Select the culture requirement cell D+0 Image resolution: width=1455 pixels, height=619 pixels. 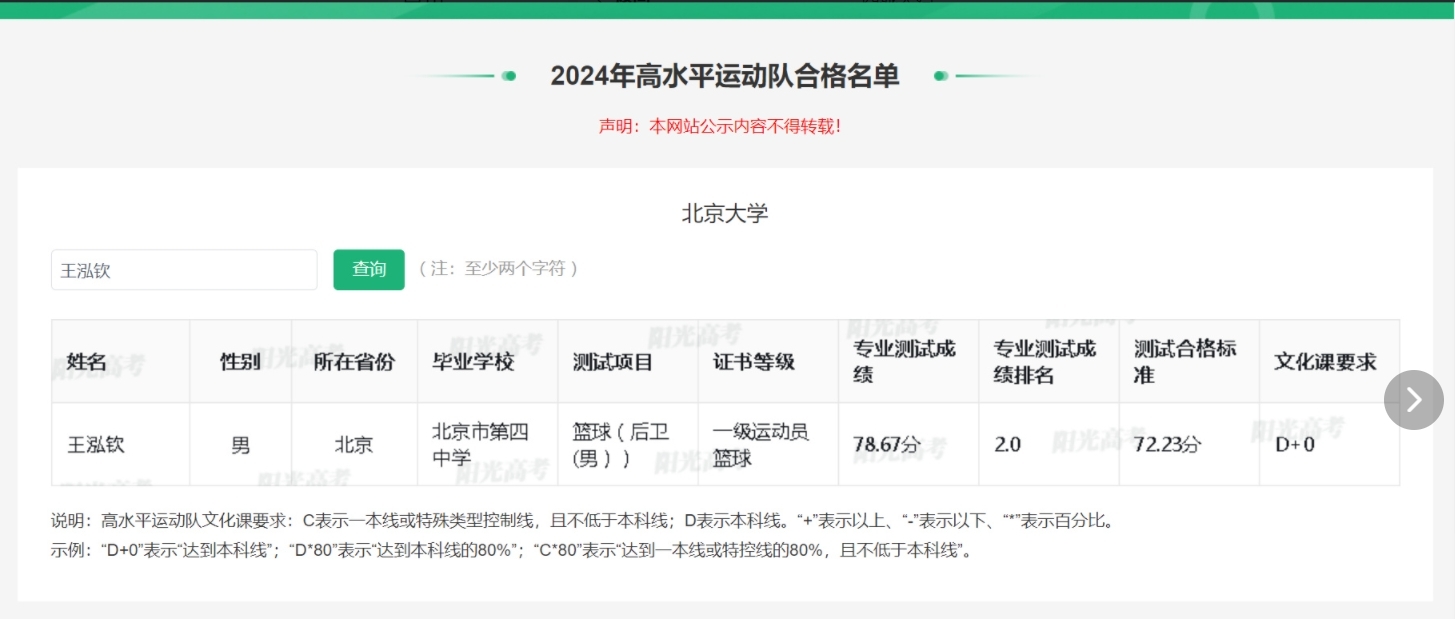pyautogui.click(x=1329, y=445)
